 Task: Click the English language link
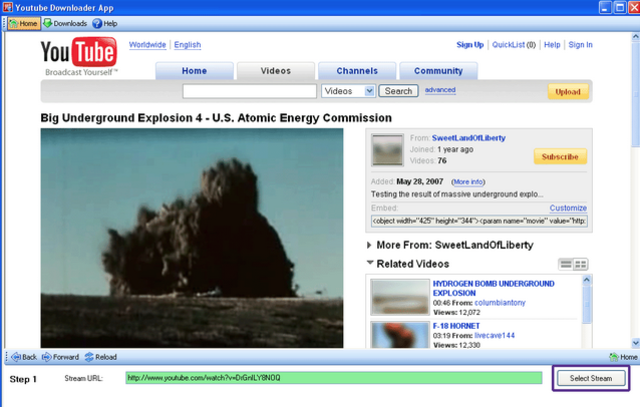(187, 45)
